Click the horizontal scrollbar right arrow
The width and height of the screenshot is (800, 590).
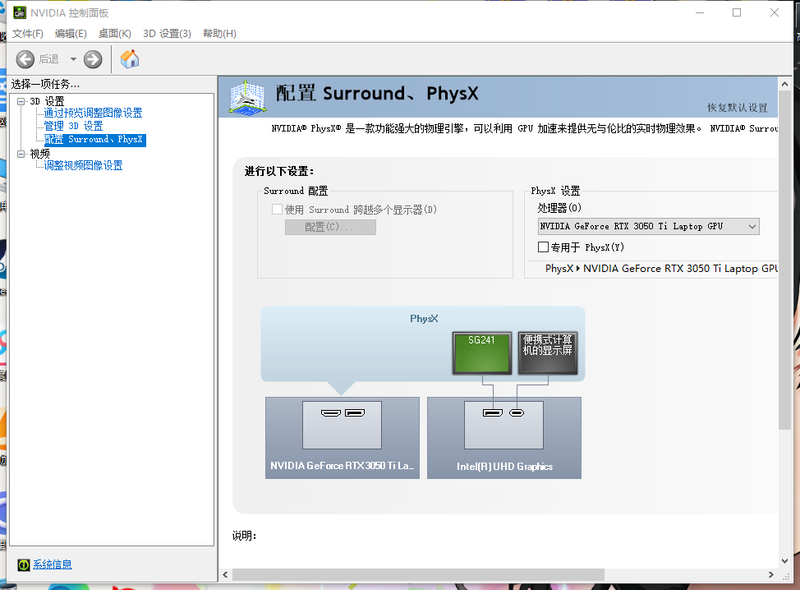(771, 575)
